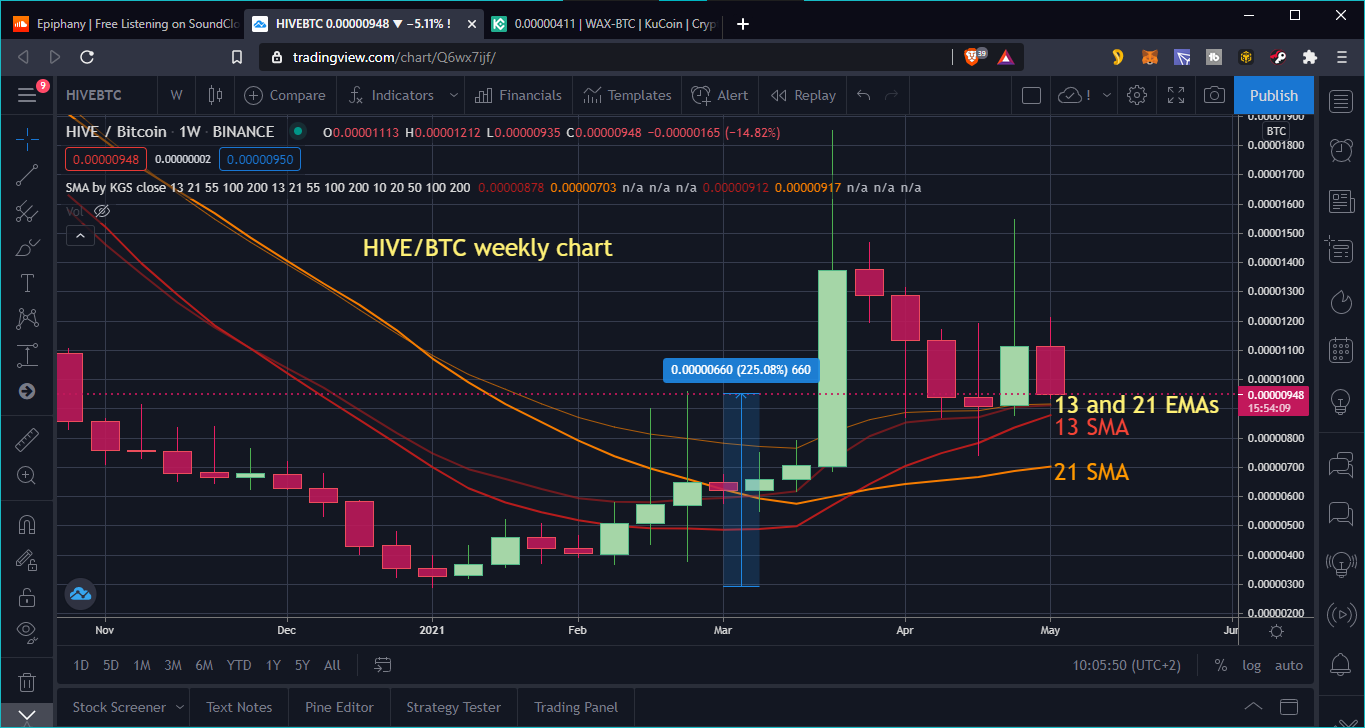Collapse the indicator legend chevron
This screenshot has width=1365, height=728.
coord(80,236)
